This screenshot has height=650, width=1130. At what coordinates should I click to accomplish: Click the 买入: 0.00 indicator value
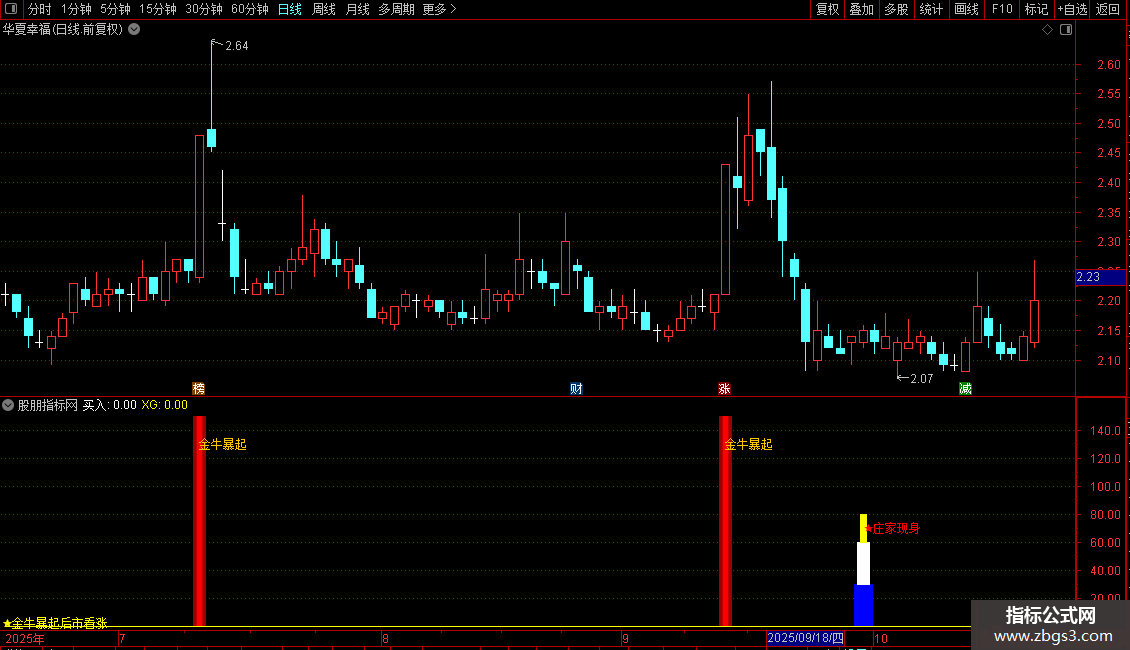[x=110, y=405]
